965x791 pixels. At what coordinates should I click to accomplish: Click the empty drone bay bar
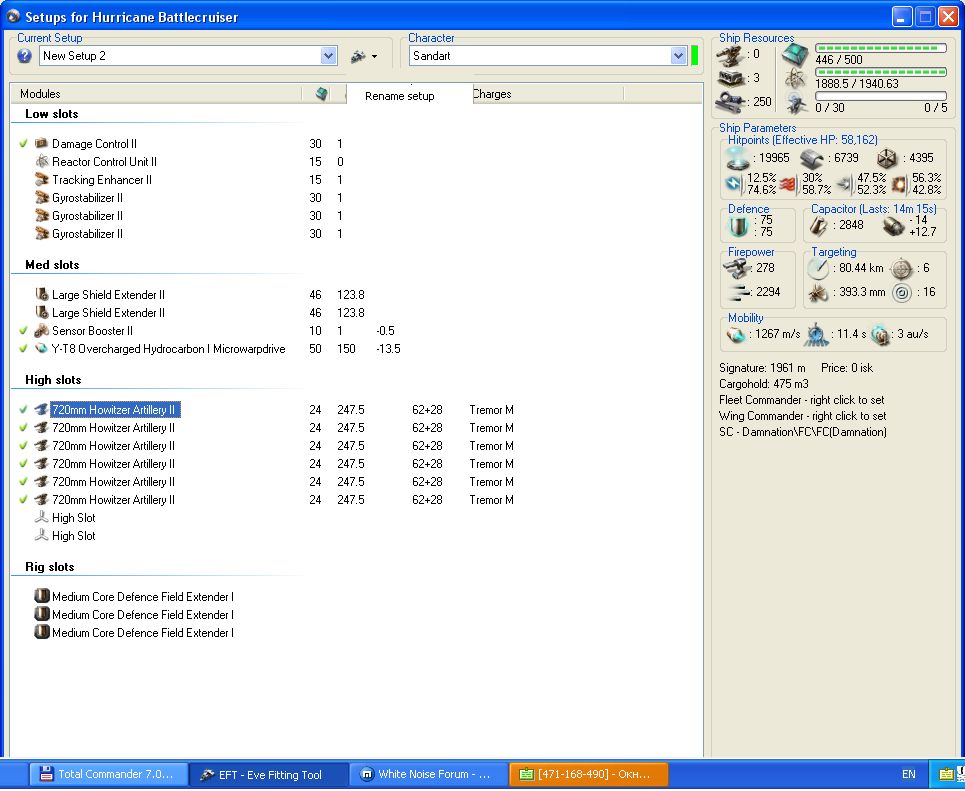881,96
